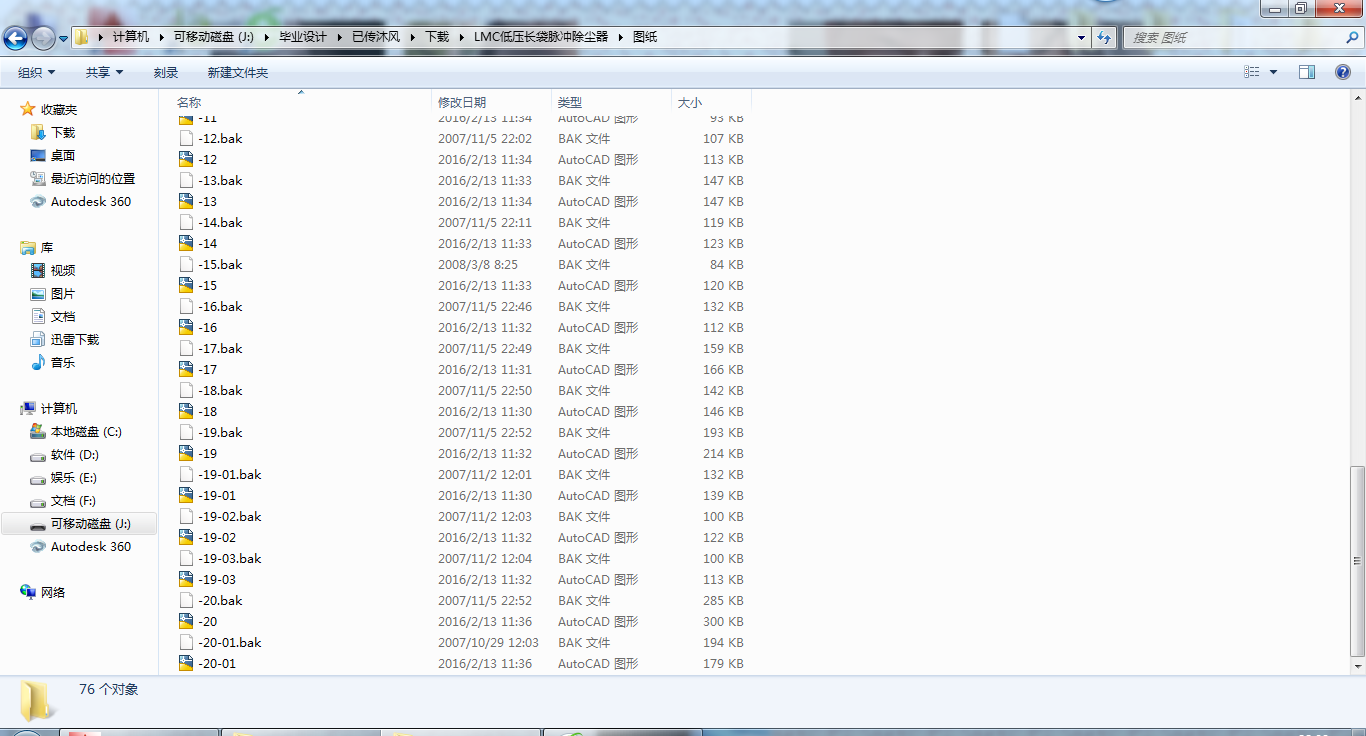Select the AutoCAD drawing icon for -15
The width and height of the screenshot is (1366, 736).
pos(186,286)
